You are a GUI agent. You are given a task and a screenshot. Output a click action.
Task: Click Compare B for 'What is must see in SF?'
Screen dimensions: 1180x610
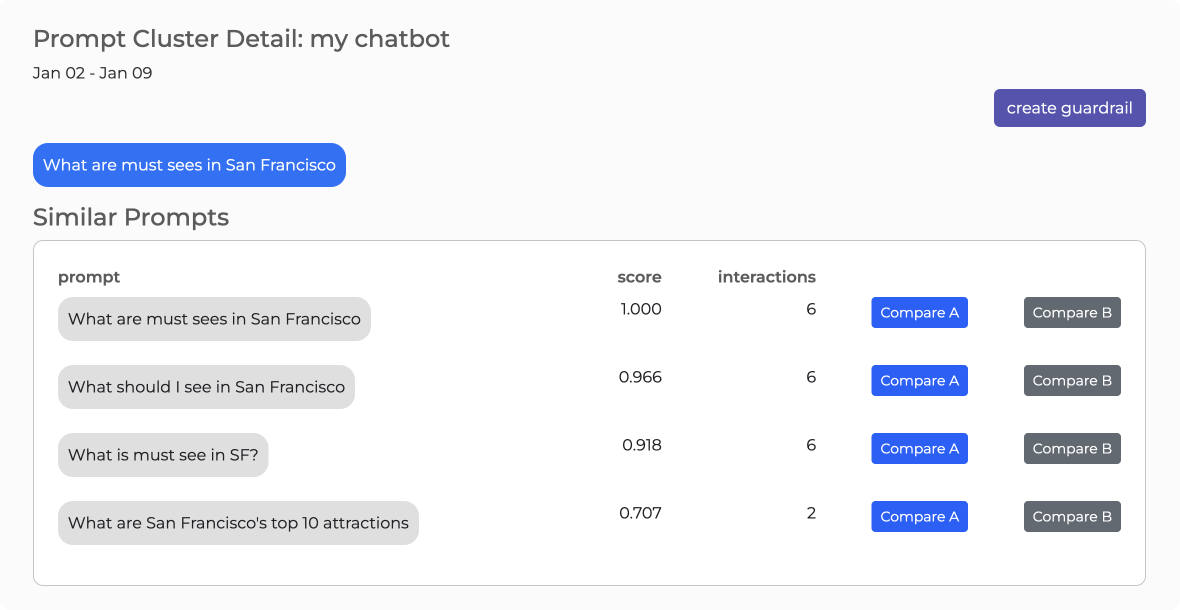point(1071,448)
